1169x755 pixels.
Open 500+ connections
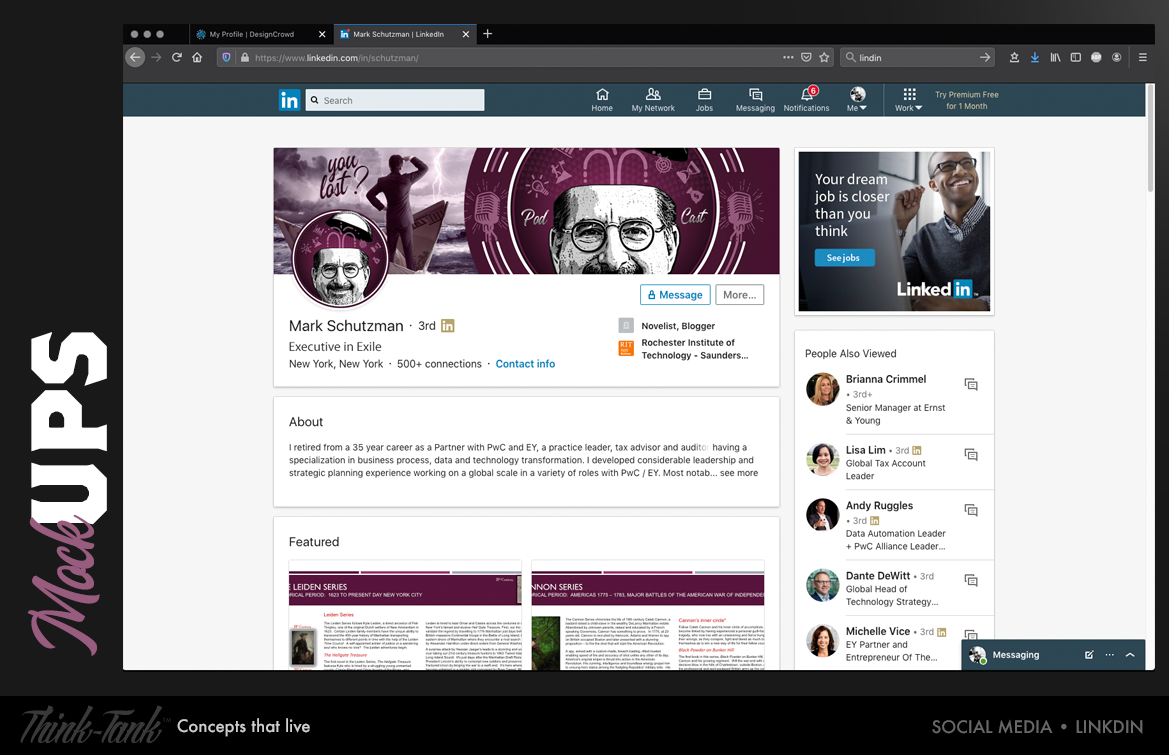439,364
